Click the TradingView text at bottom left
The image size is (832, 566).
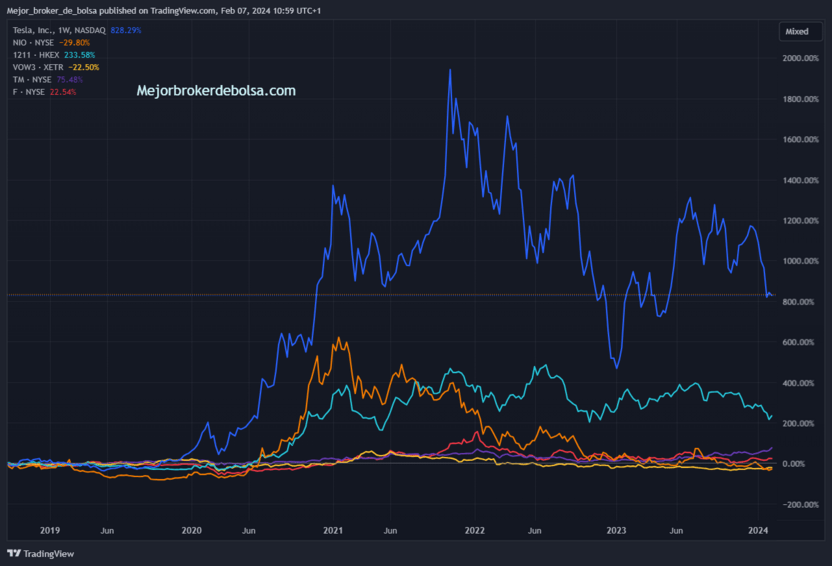[x=49, y=553]
